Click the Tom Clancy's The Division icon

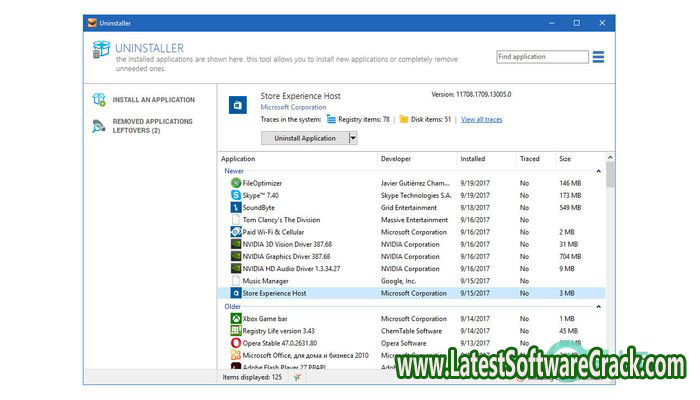click(236, 220)
